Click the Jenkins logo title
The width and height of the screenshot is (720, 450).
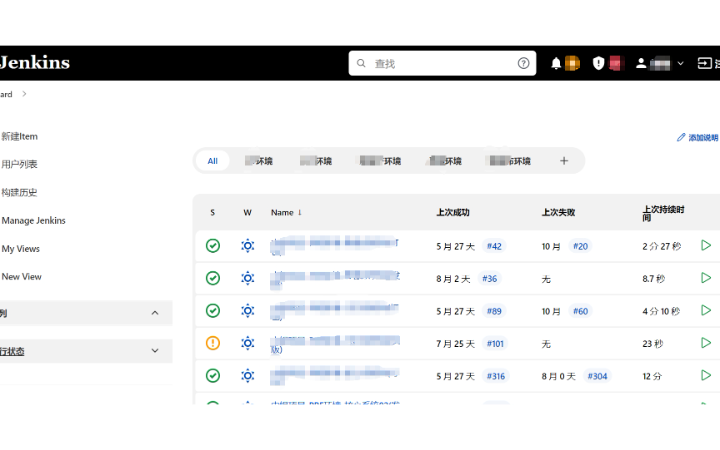35,62
